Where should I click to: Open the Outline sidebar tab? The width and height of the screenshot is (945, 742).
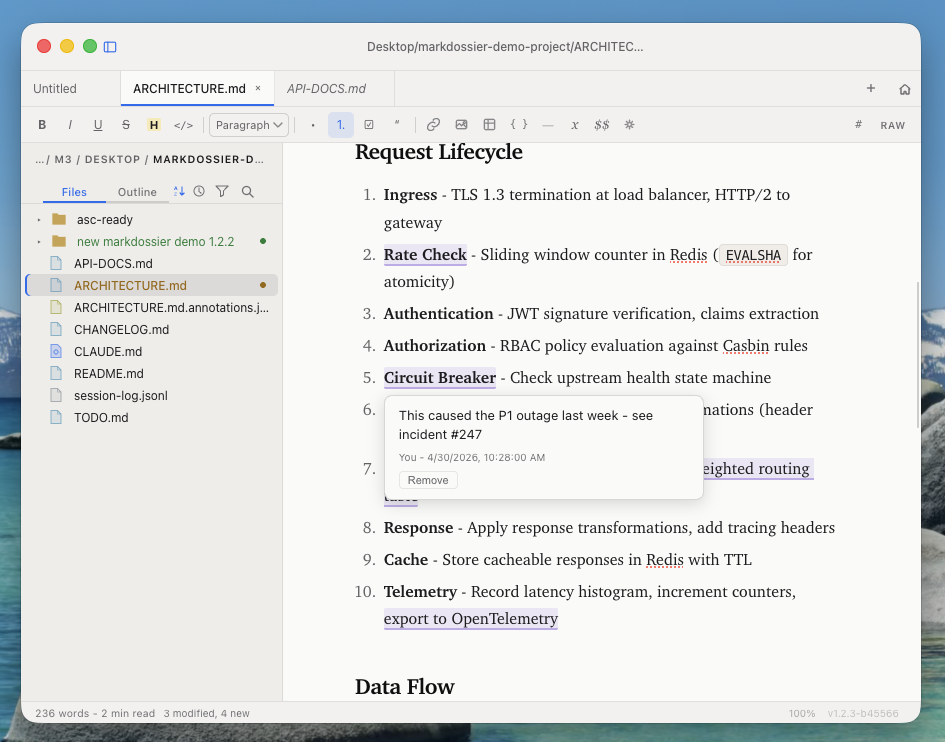(137, 192)
